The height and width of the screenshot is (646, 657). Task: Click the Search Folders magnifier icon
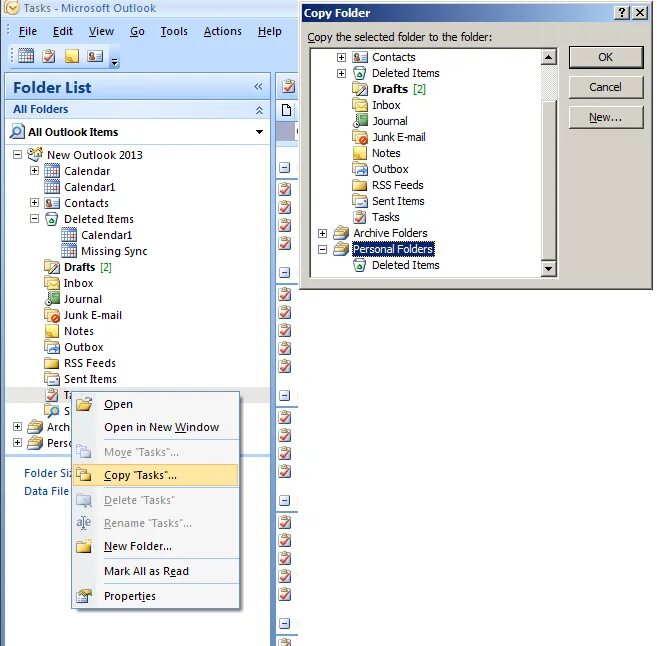tap(52, 411)
